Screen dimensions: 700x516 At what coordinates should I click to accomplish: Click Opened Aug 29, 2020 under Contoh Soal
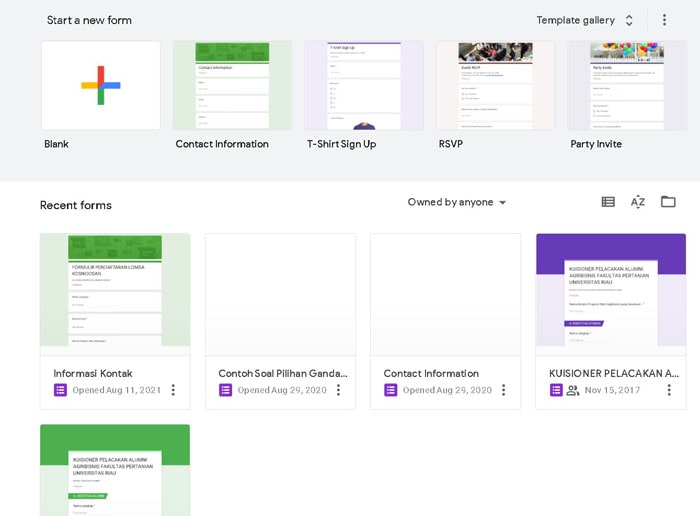click(x=282, y=390)
